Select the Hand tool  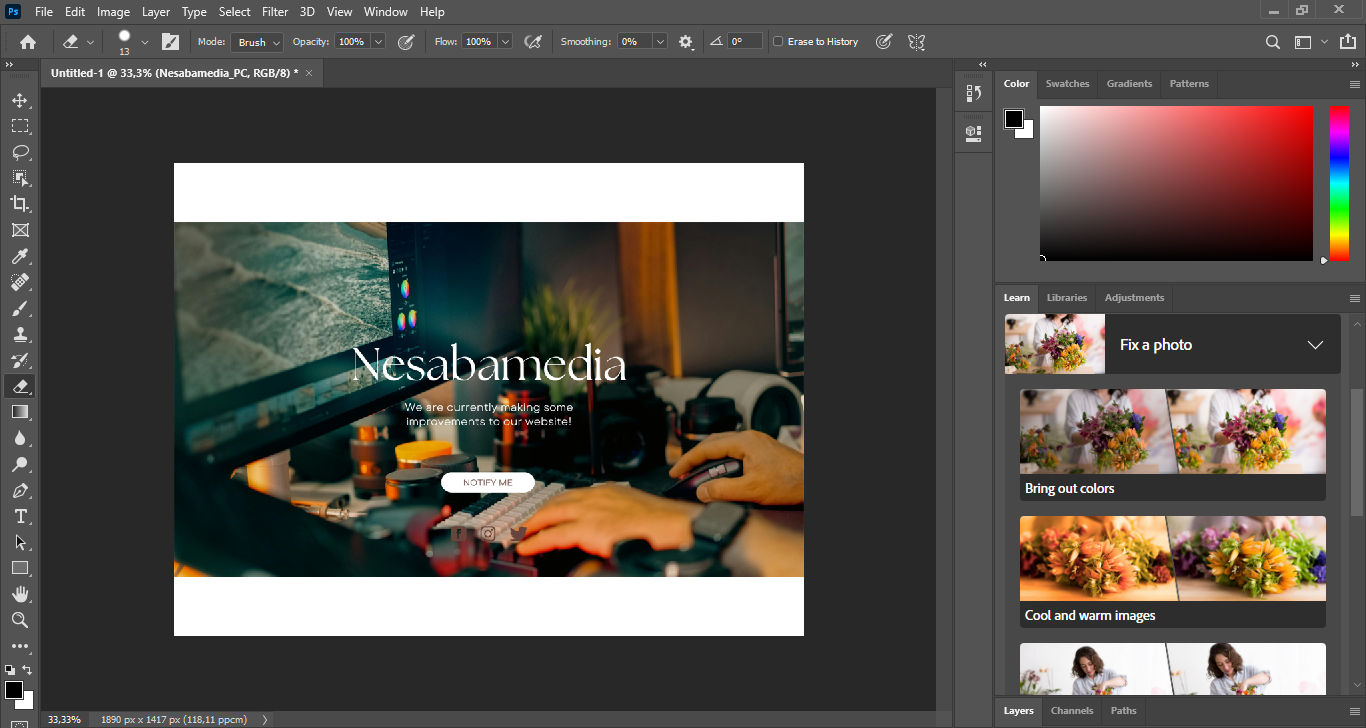pyautogui.click(x=20, y=594)
